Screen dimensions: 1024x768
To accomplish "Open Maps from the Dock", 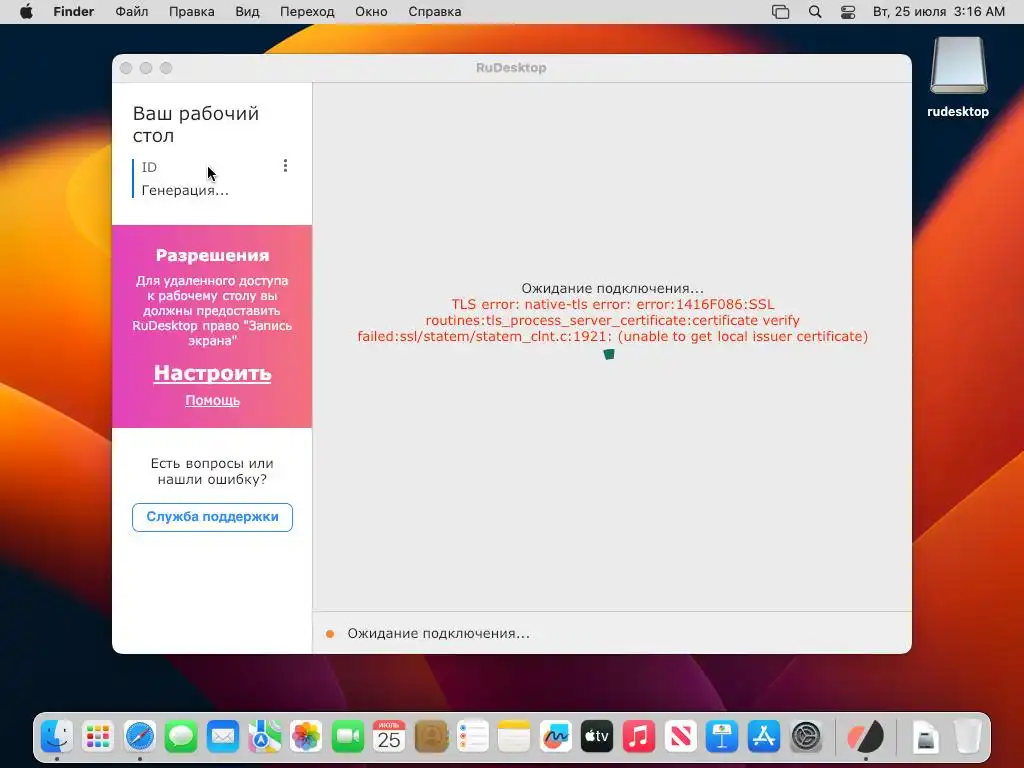I will click(264, 737).
